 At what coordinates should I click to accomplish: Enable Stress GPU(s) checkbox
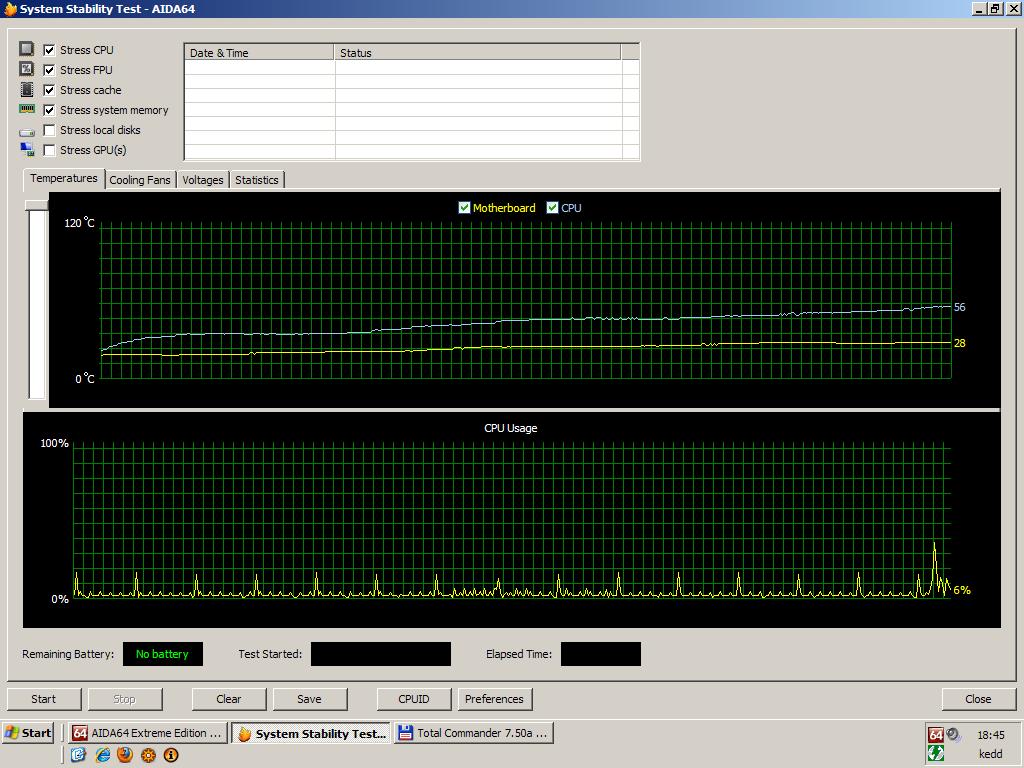pos(49,150)
